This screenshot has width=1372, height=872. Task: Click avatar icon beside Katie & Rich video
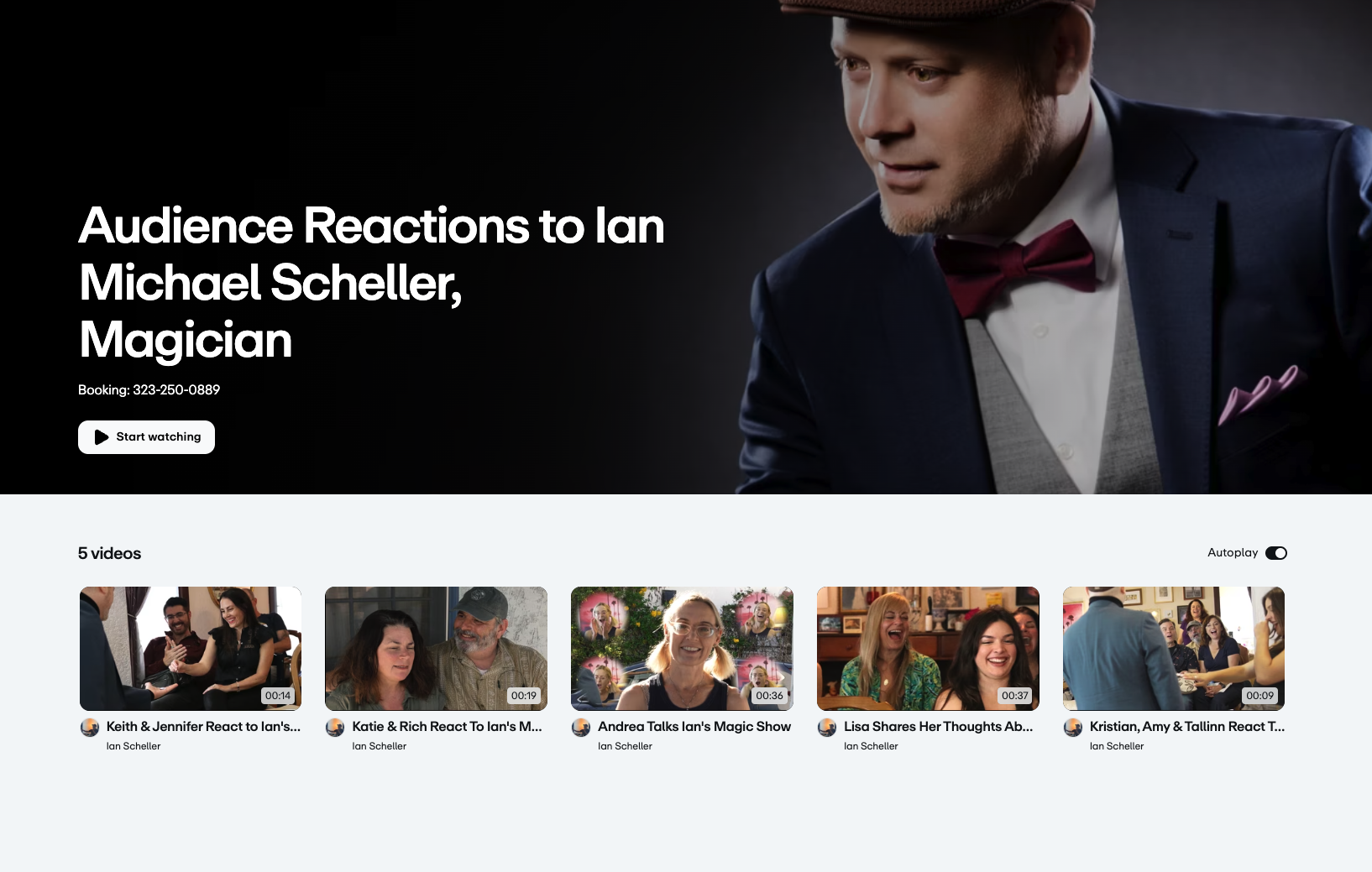tap(335, 727)
